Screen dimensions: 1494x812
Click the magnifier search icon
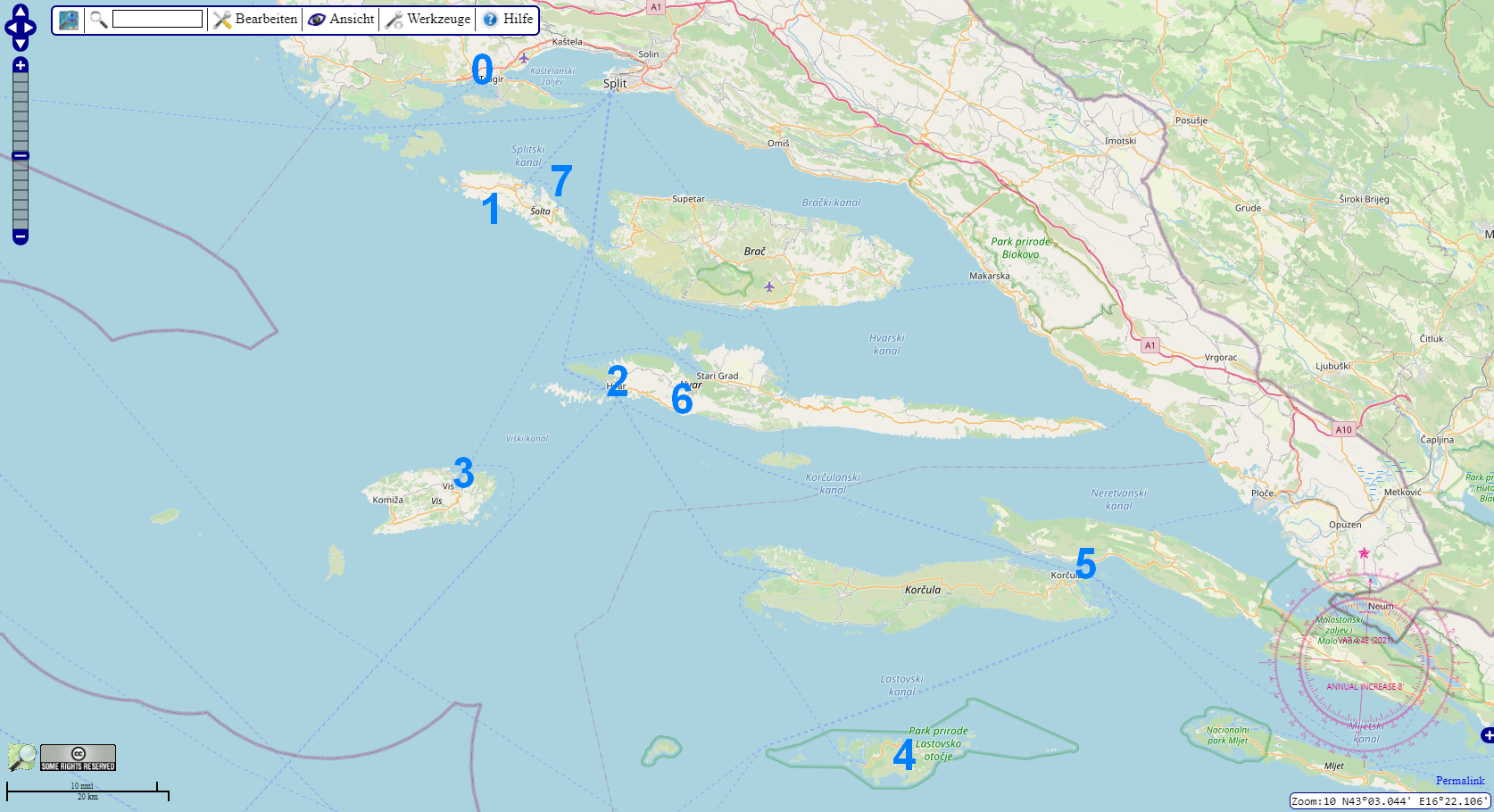pyautogui.click(x=99, y=20)
